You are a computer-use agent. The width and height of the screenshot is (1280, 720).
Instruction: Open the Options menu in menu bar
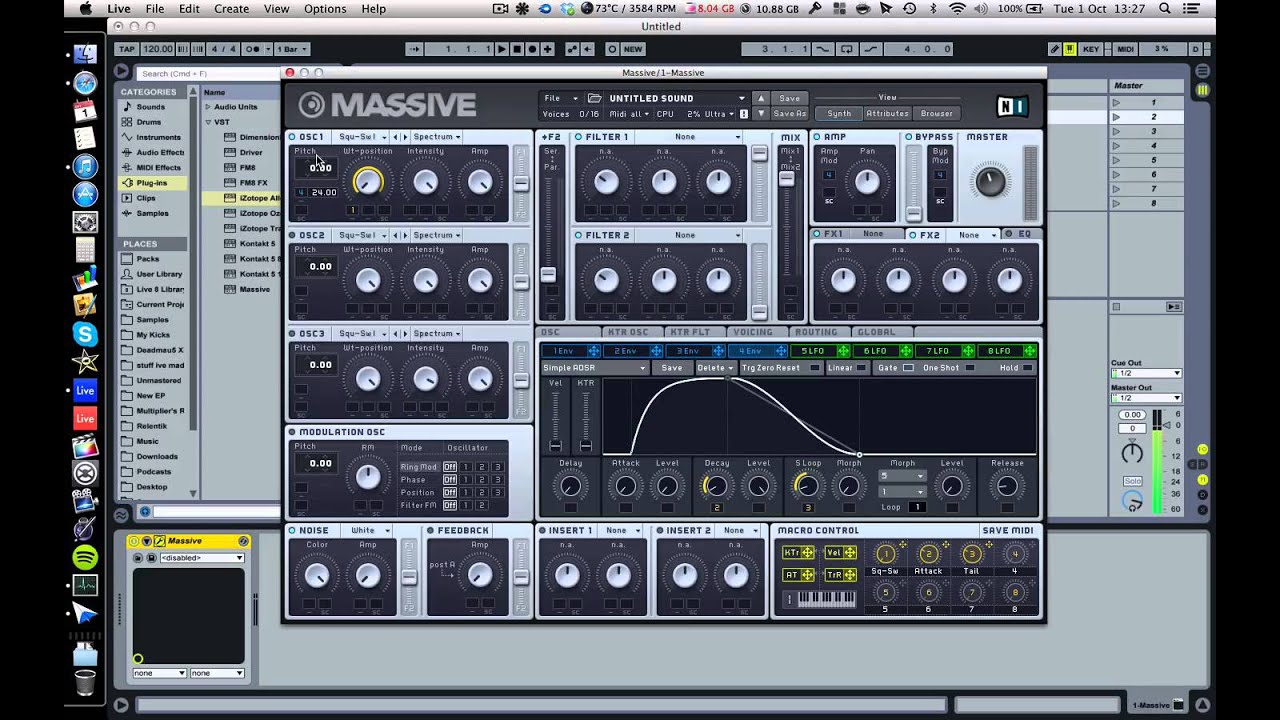[x=325, y=9]
